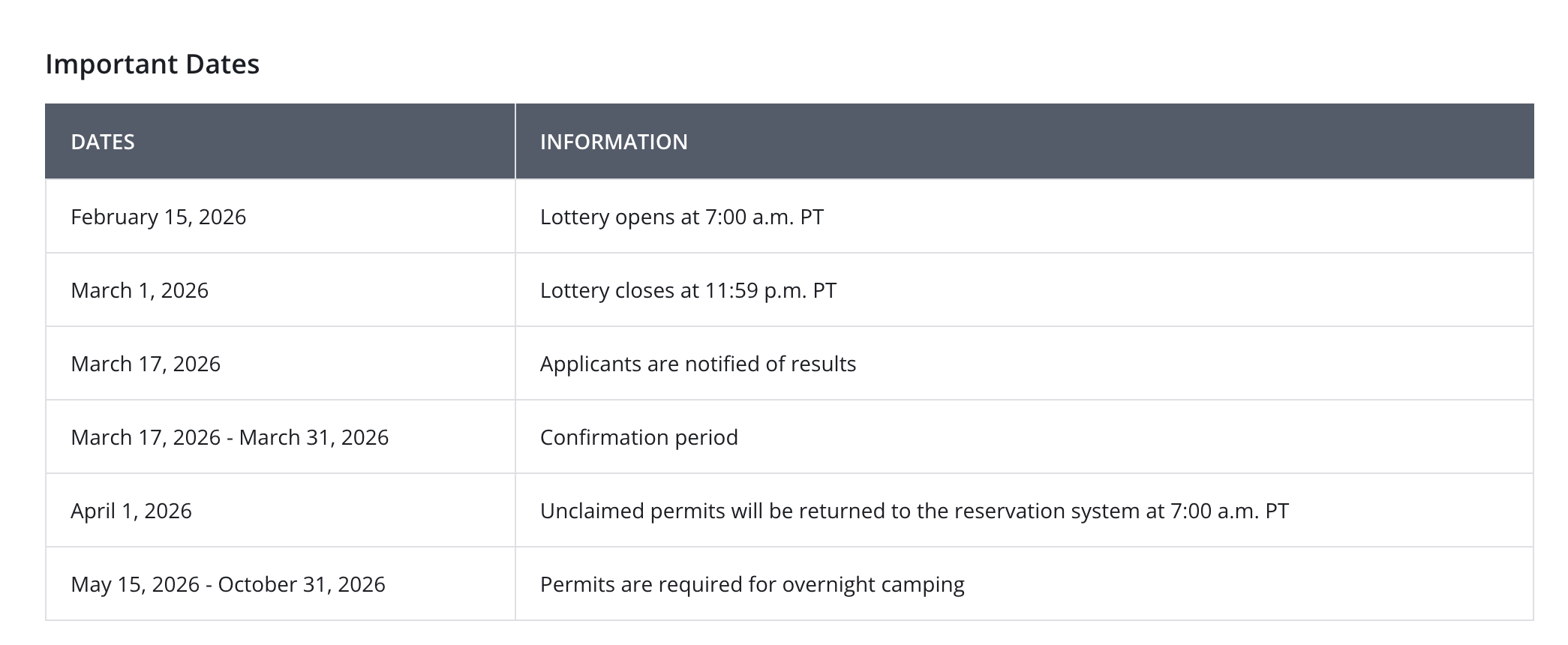Click the INFORMATION column header
The height and width of the screenshot is (645, 1568).
(614, 142)
